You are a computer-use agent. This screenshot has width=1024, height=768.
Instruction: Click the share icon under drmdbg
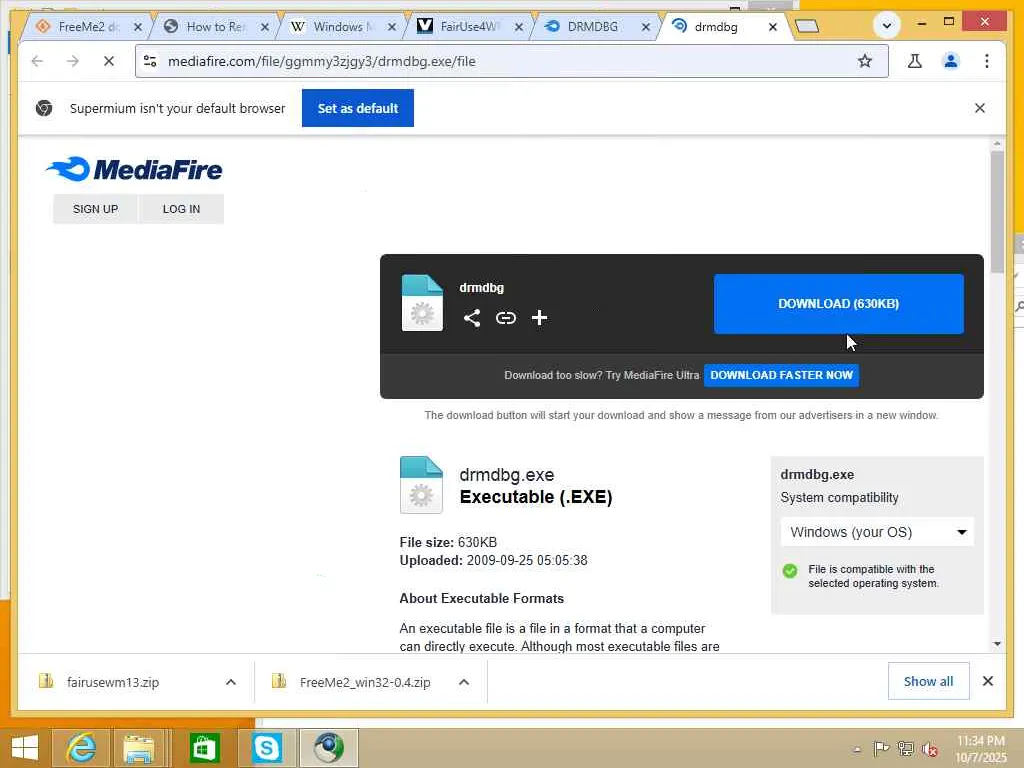click(472, 318)
